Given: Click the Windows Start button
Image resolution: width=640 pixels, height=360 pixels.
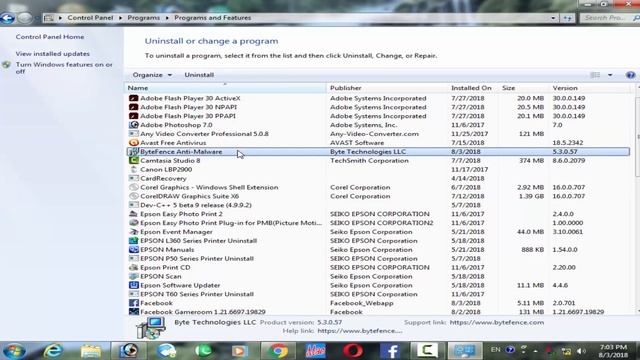Looking at the screenshot, I should (x=14, y=351).
